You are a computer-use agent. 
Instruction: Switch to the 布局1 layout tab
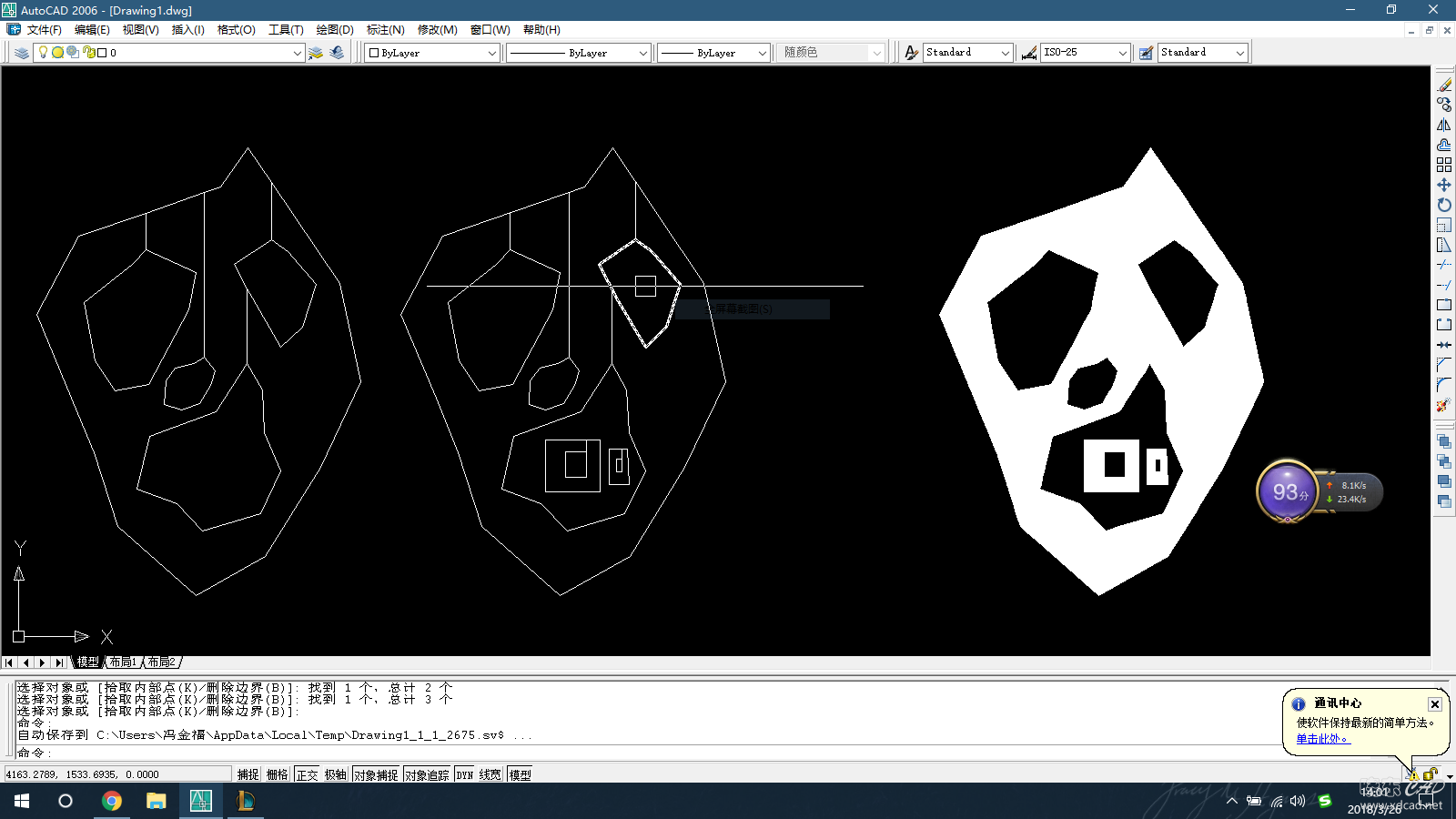[123, 662]
